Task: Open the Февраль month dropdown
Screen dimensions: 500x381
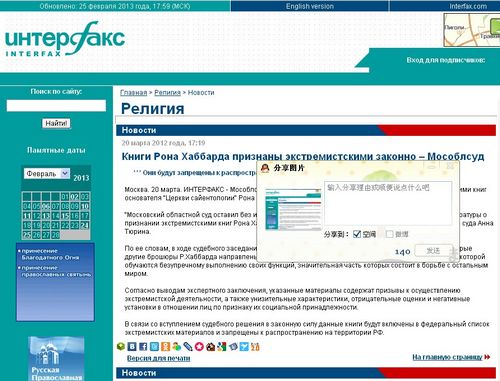Action: point(47,174)
